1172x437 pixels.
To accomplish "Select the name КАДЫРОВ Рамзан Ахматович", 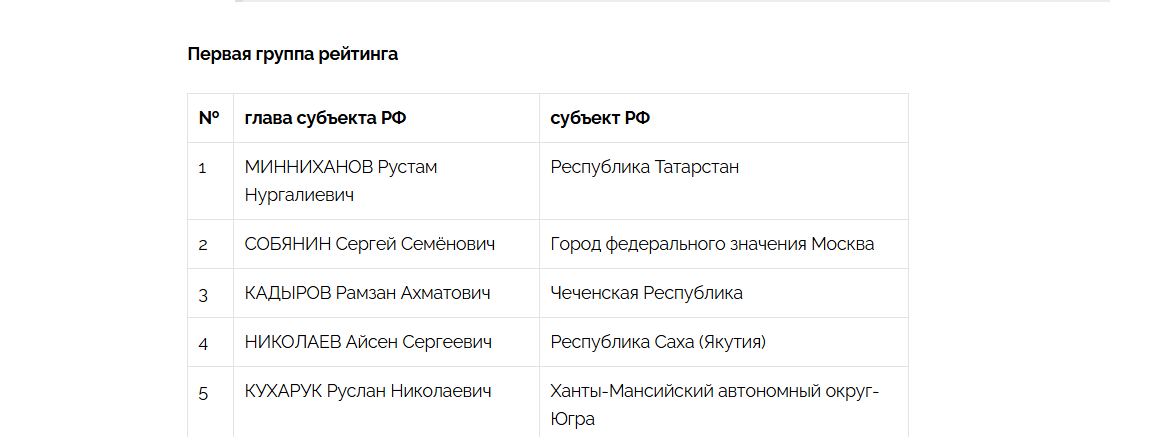I will pos(368,294).
